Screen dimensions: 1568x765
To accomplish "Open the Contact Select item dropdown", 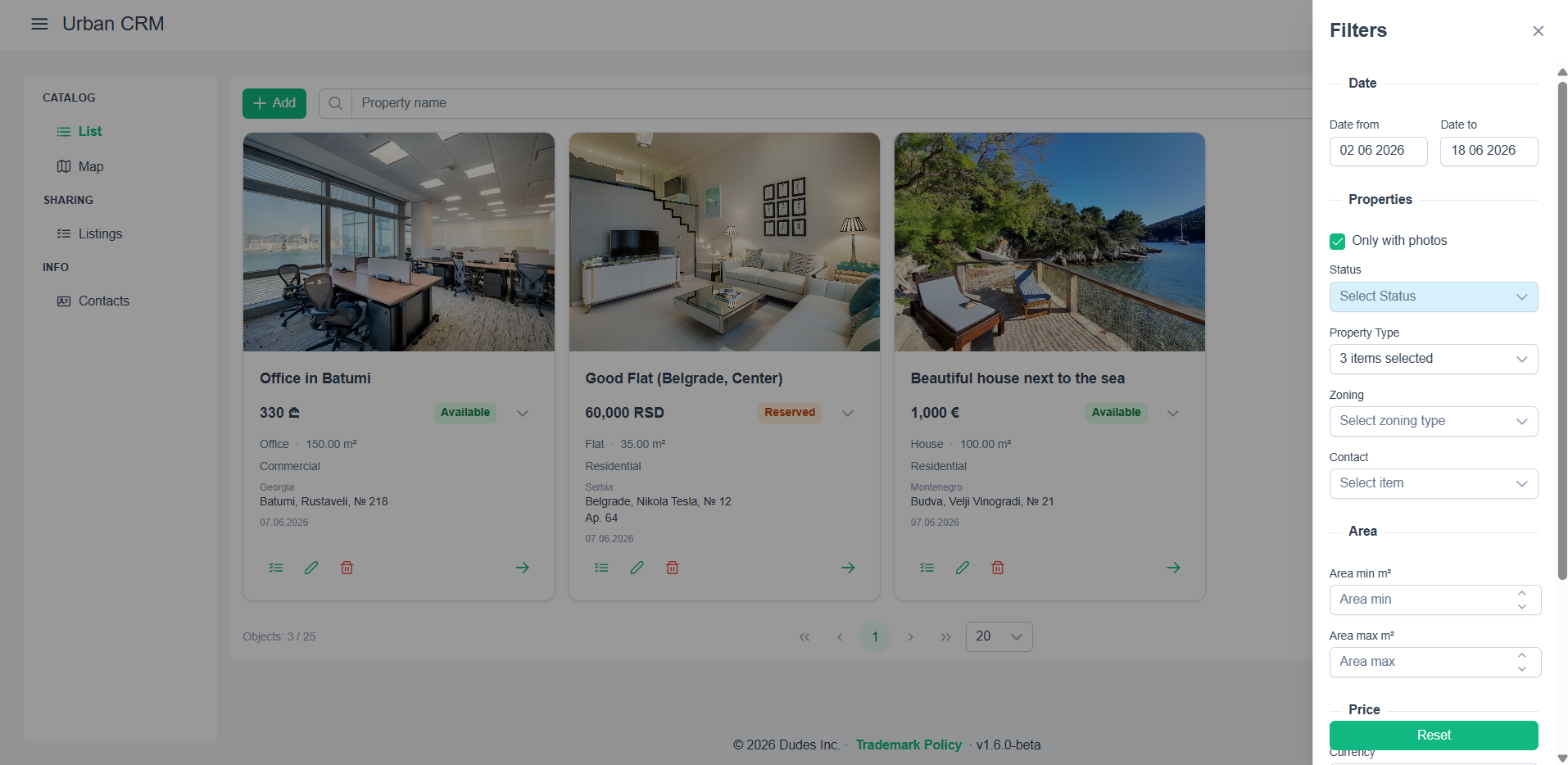I will pyautogui.click(x=1434, y=483).
